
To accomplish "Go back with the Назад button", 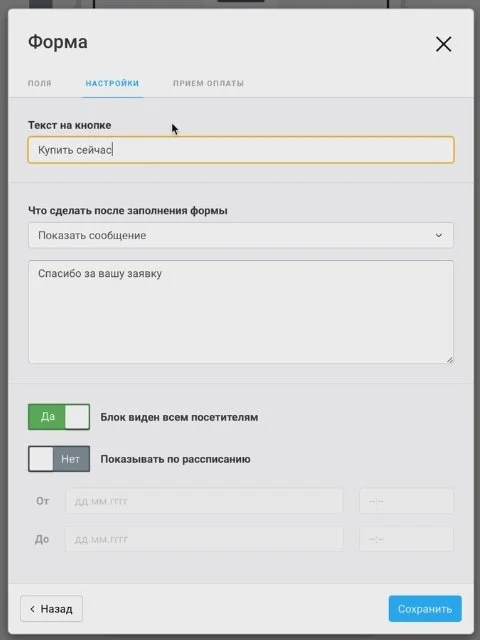I will [51, 609].
